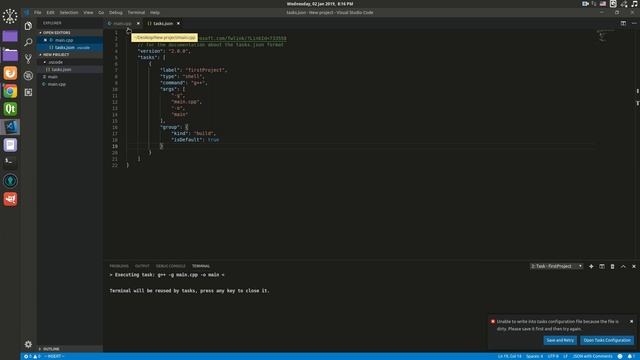The width and height of the screenshot is (640, 360).
Task: Open the terminal selector dropdown
Action: click(x=557, y=266)
